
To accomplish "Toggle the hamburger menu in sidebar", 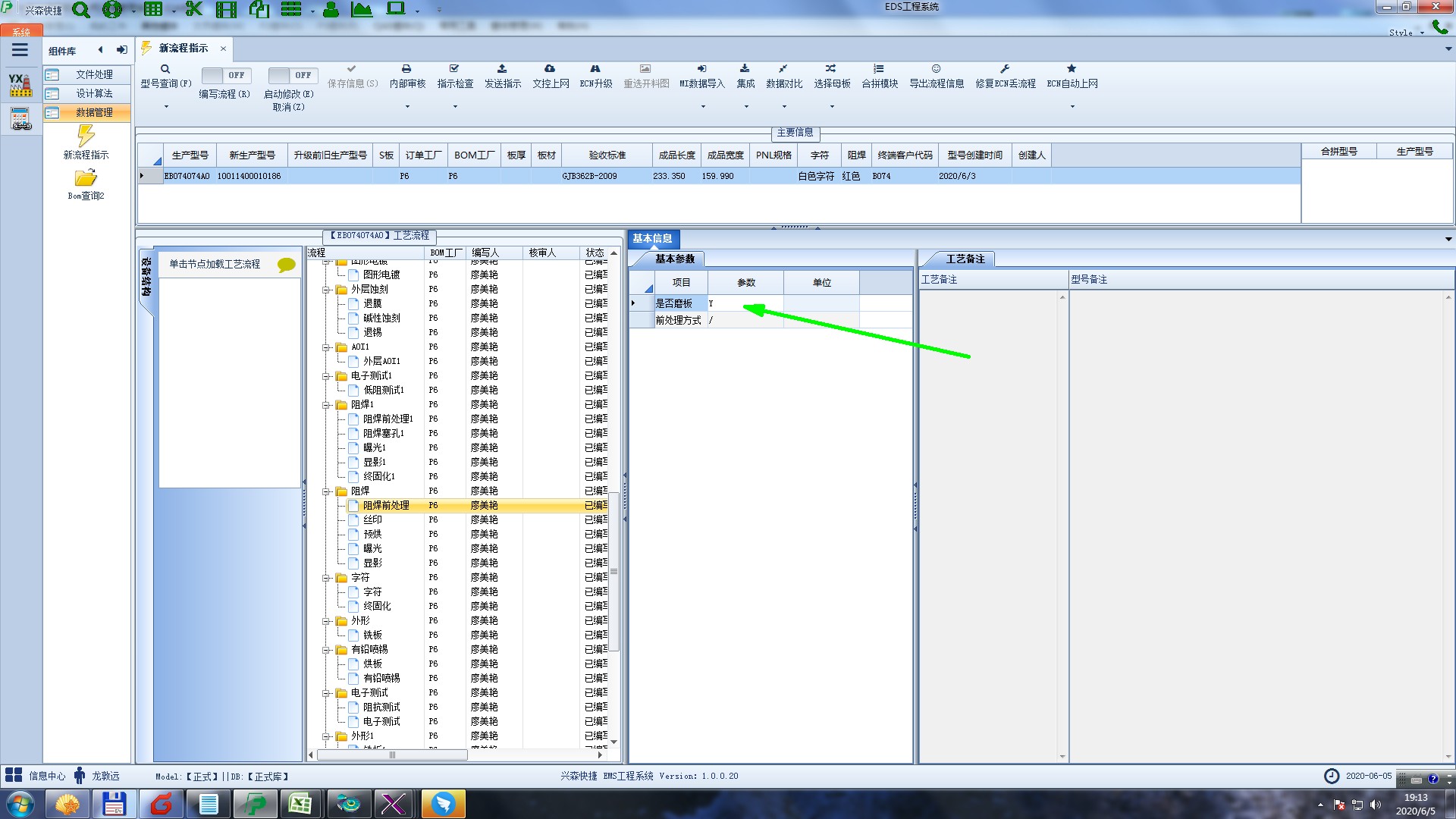I will tap(20, 50).
